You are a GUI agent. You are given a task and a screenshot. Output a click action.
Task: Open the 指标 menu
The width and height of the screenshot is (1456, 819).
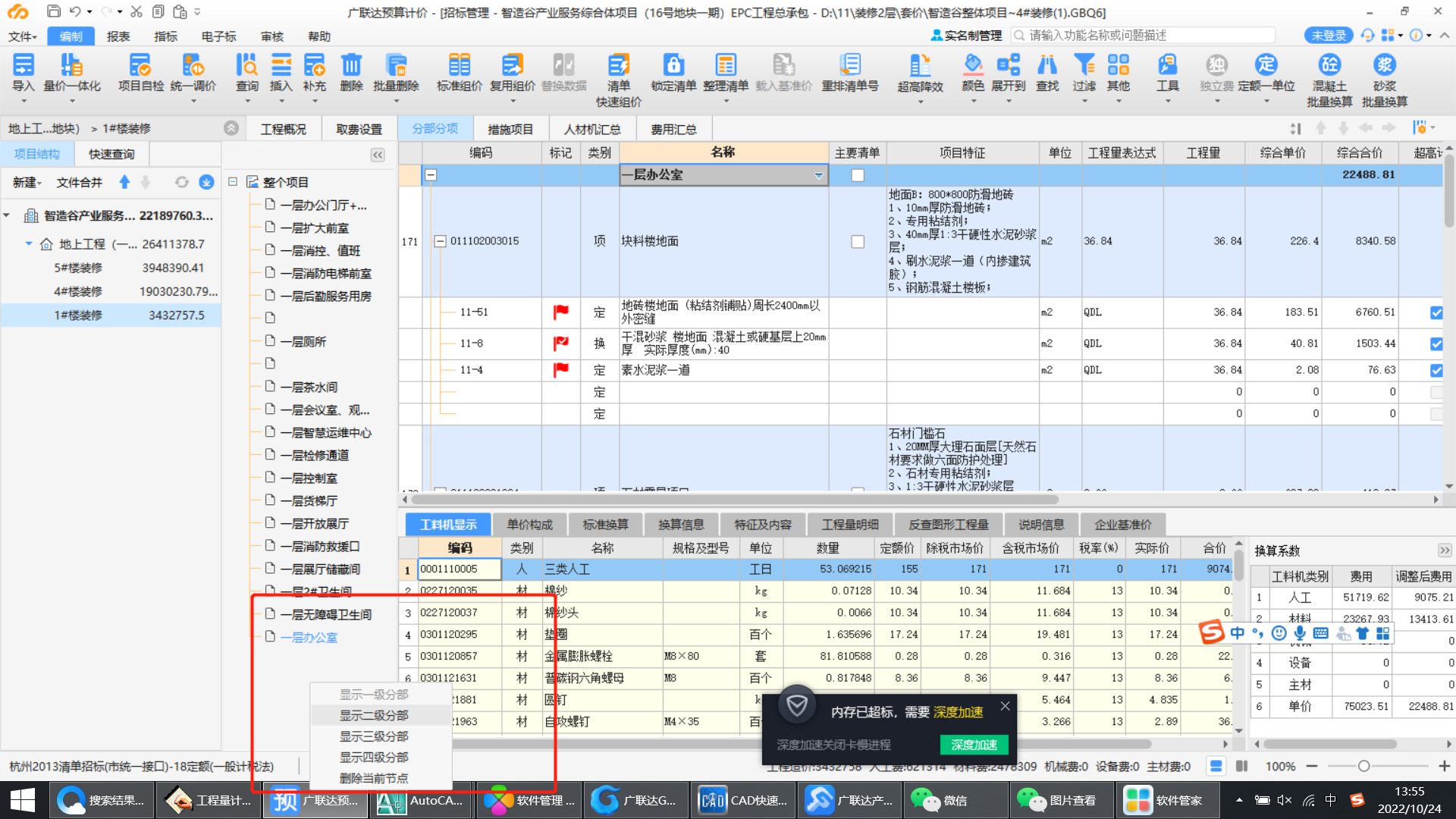165,36
